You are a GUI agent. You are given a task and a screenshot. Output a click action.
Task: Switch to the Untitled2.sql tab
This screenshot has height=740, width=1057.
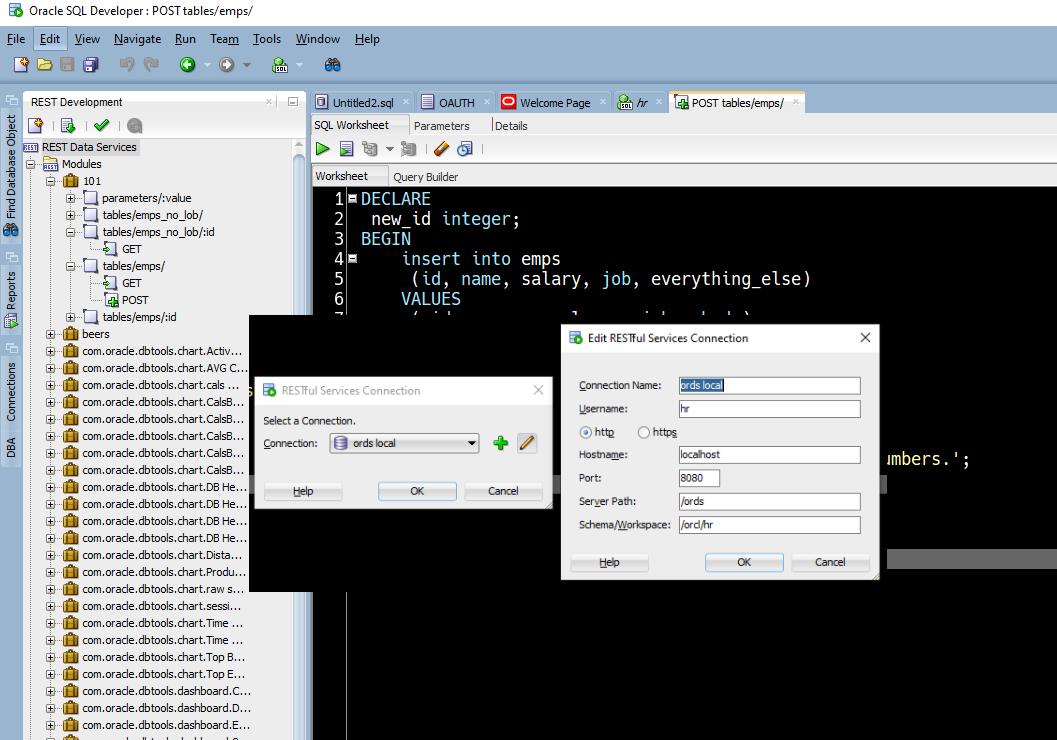click(x=363, y=102)
